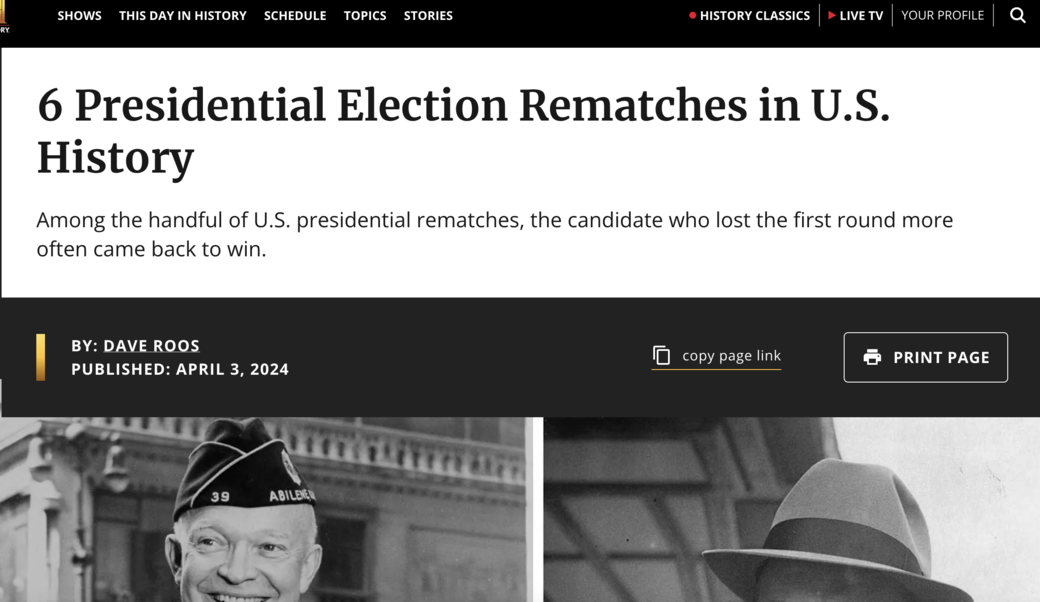Screen dimensions: 1040x602
Task: Click the photo of the smiling man in cap
Action: tap(265, 510)
